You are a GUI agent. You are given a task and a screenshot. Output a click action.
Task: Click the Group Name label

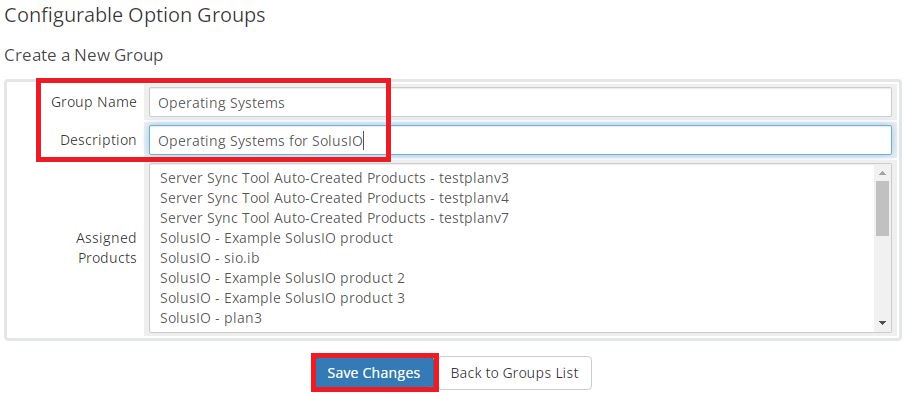click(94, 102)
